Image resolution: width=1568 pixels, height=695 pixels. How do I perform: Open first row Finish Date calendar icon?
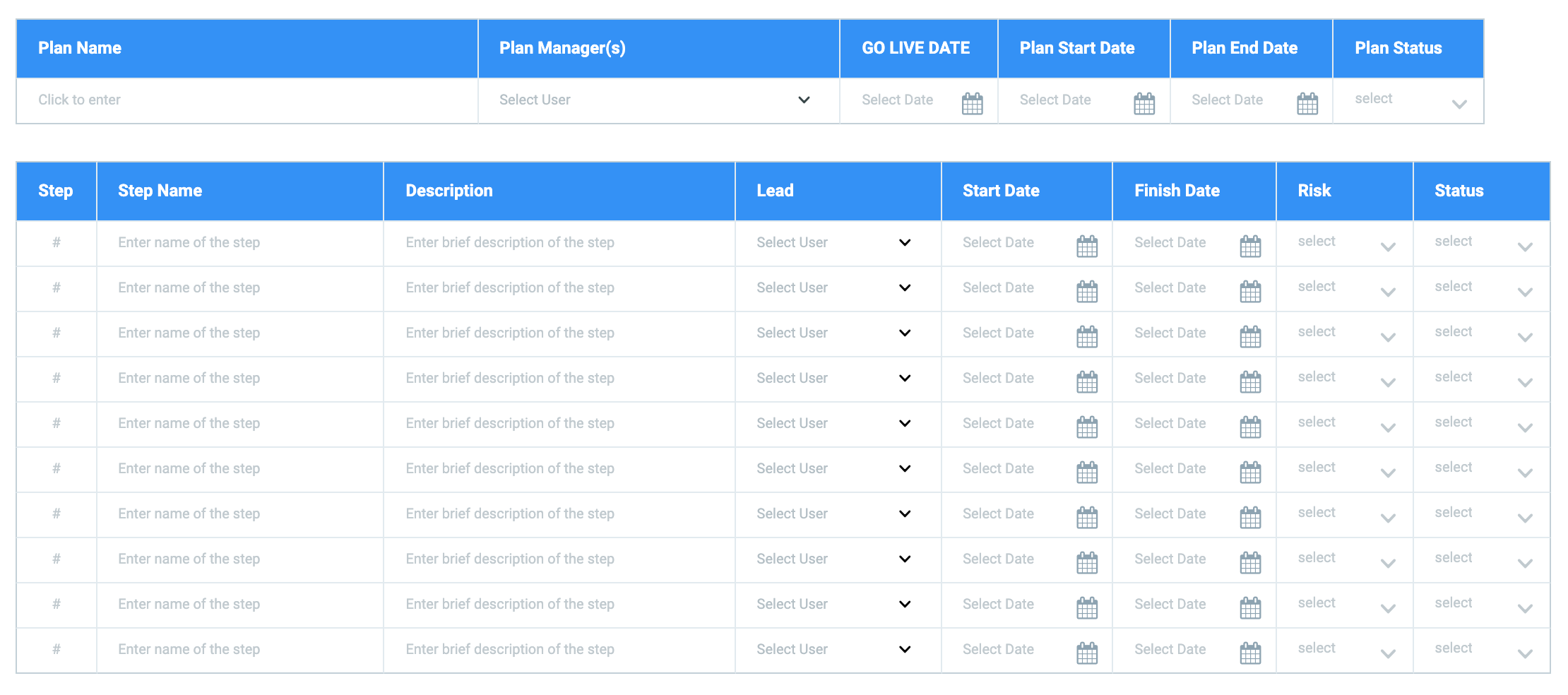(1249, 246)
